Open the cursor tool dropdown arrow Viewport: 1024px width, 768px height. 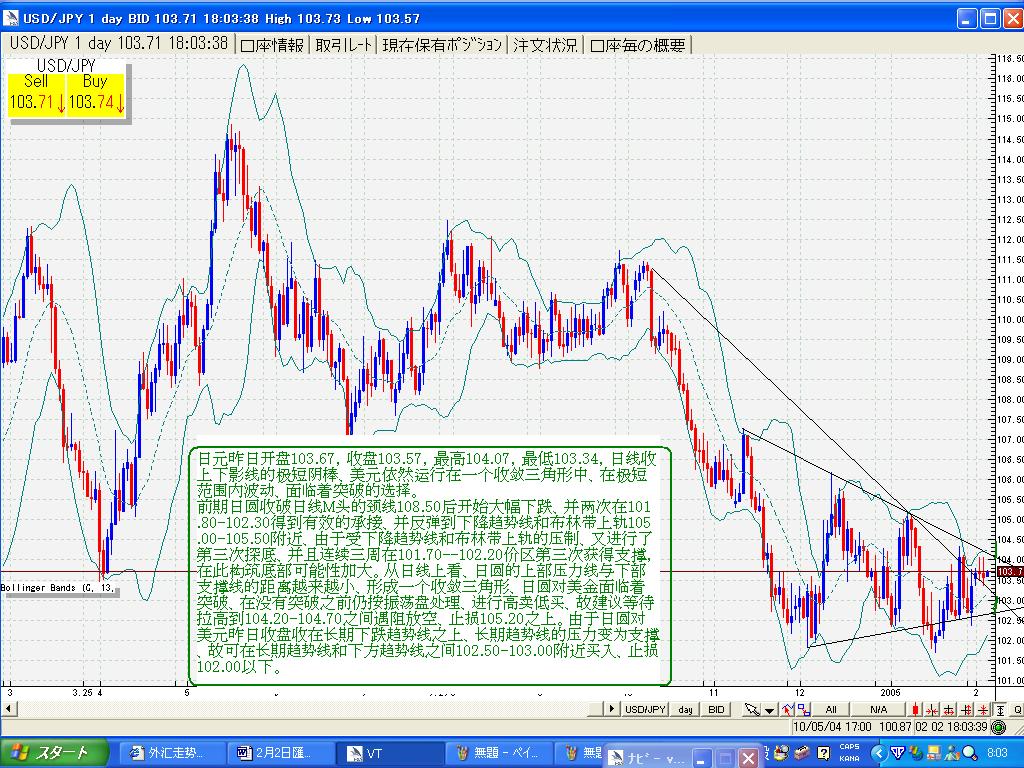coord(769,710)
